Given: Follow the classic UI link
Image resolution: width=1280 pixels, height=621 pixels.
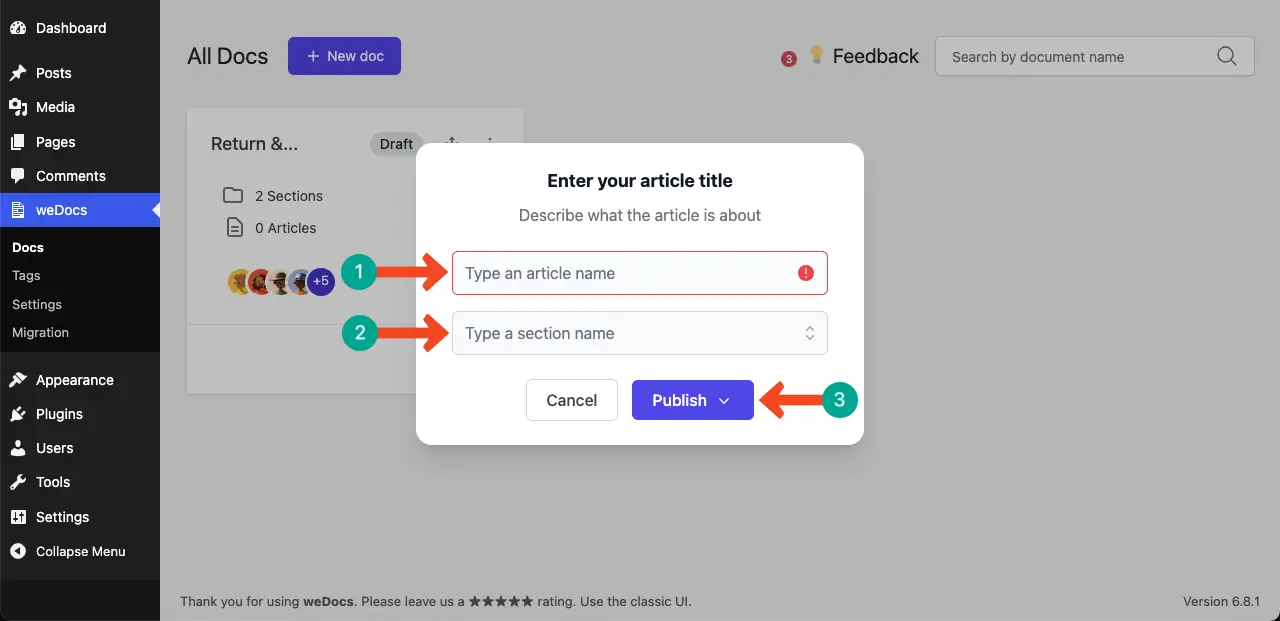Looking at the screenshot, I should point(661,602).
